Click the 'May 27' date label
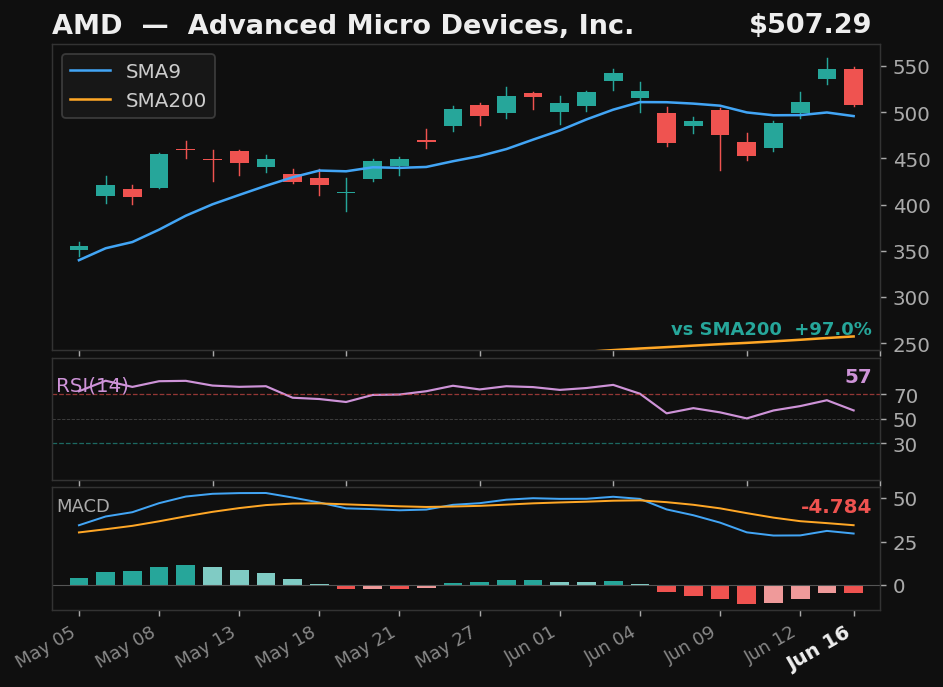This screenshot has width=943, height=687. [446, 645]
